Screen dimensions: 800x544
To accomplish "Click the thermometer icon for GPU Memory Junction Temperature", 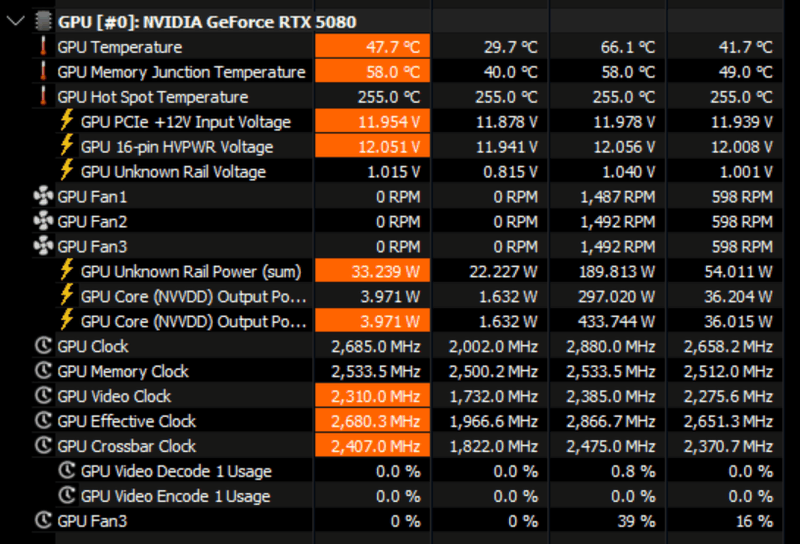I will (43, 71).
